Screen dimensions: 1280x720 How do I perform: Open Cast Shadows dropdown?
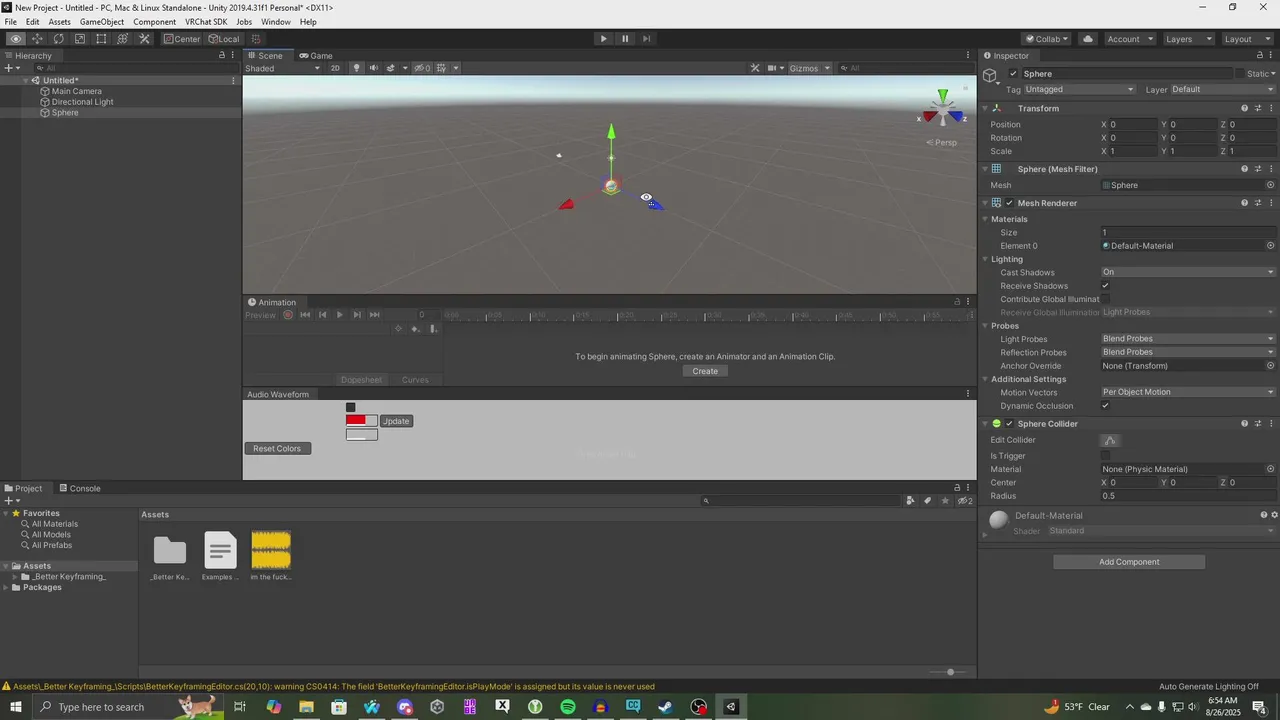click(x=1188, y=272)
